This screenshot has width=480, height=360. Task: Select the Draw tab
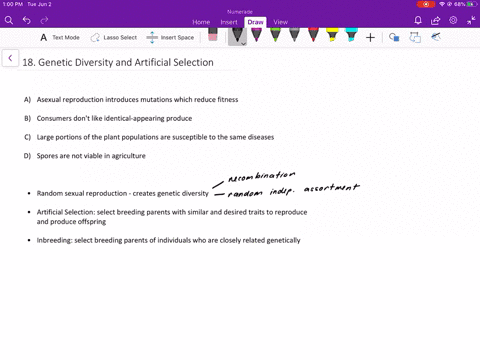255,22
